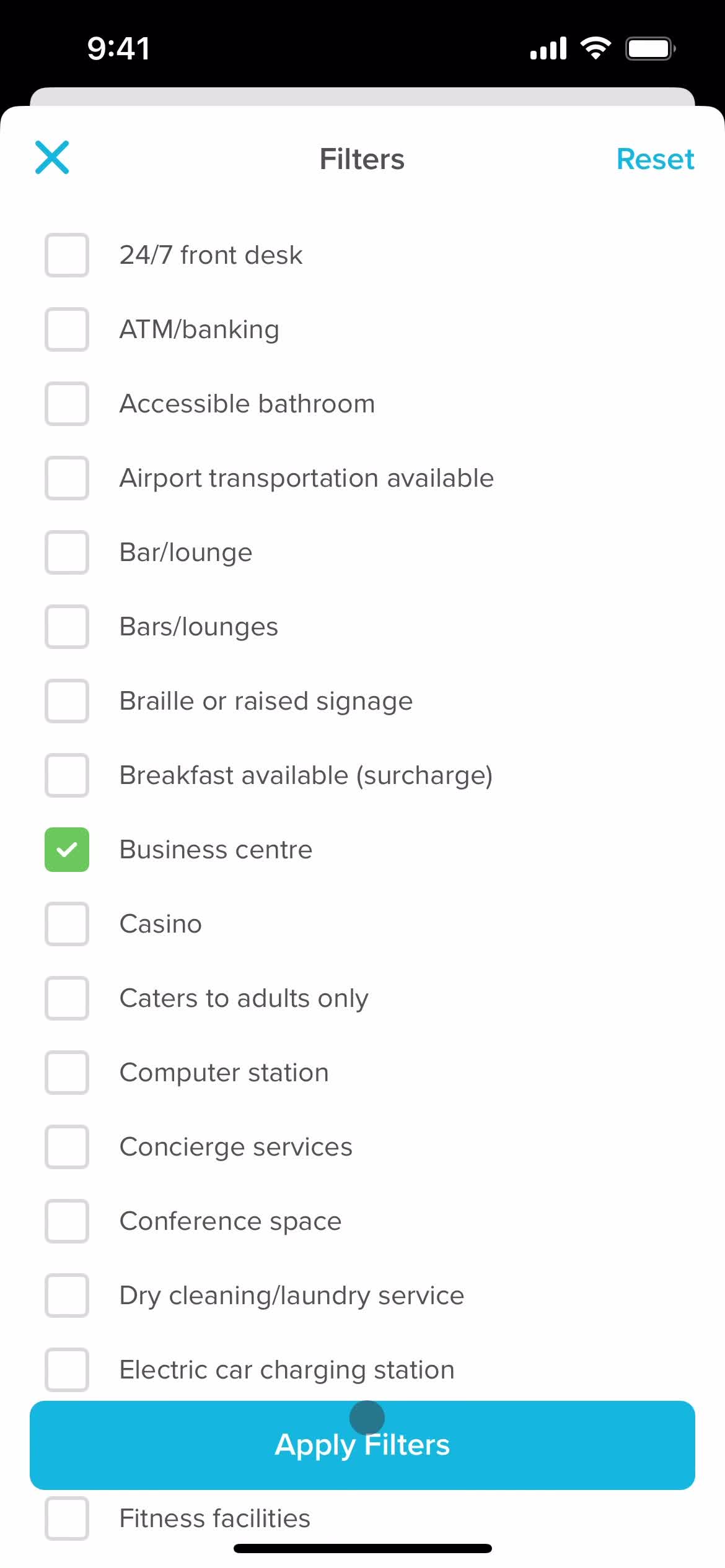725x1568 pixels.
Task: Tick the Casino checkbox
Action: click(67, 924)
